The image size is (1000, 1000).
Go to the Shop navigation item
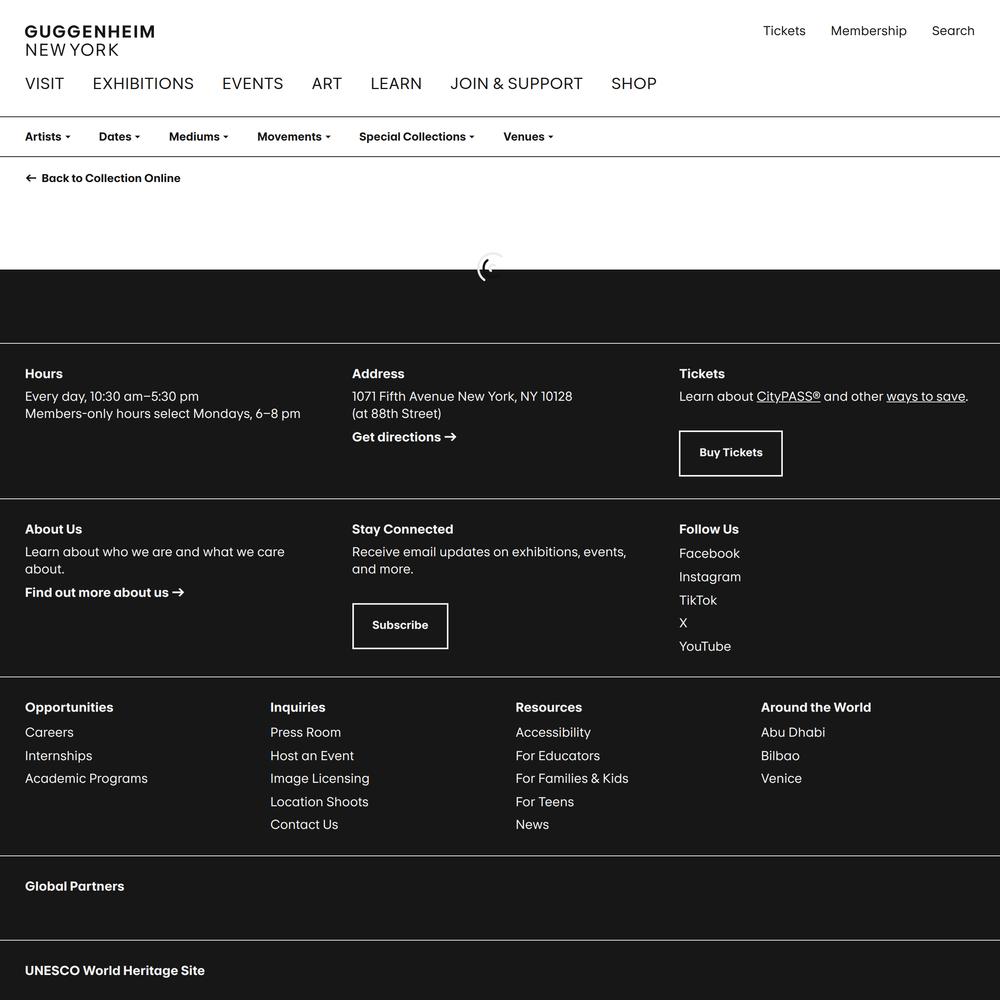(633, 84)
